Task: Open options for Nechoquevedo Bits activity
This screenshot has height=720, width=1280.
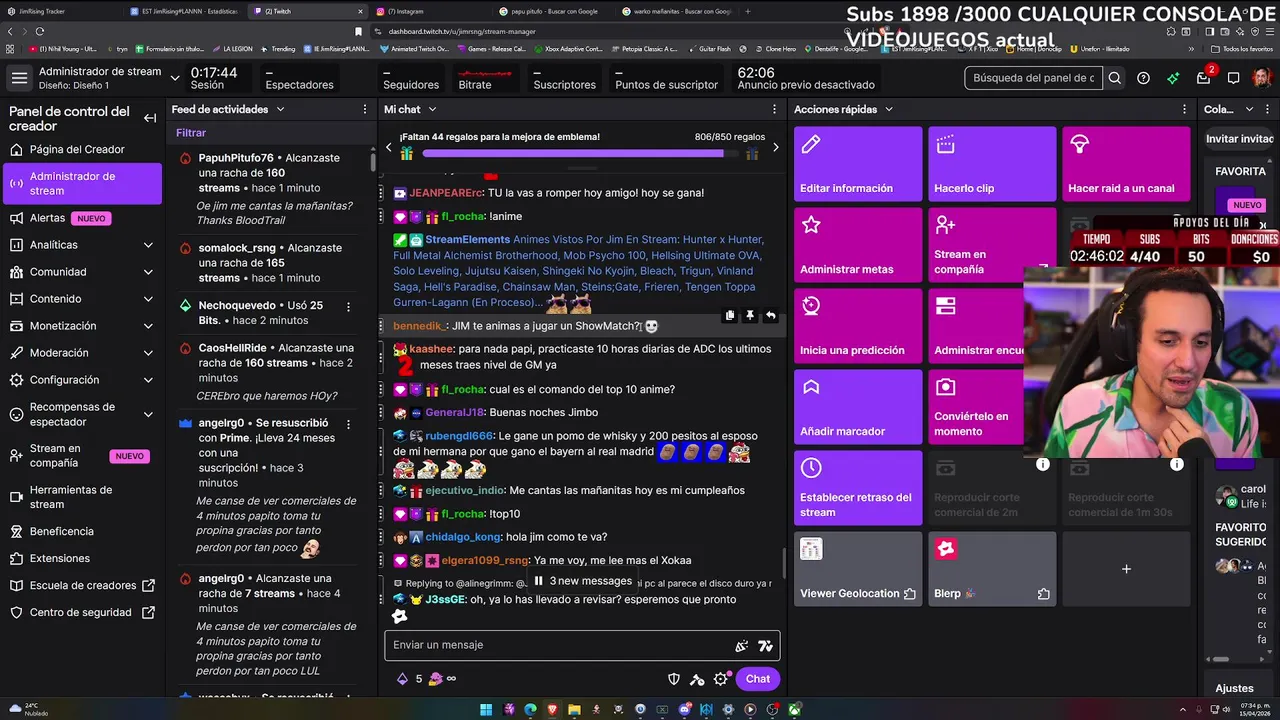Action: click(x=348, y=306)
